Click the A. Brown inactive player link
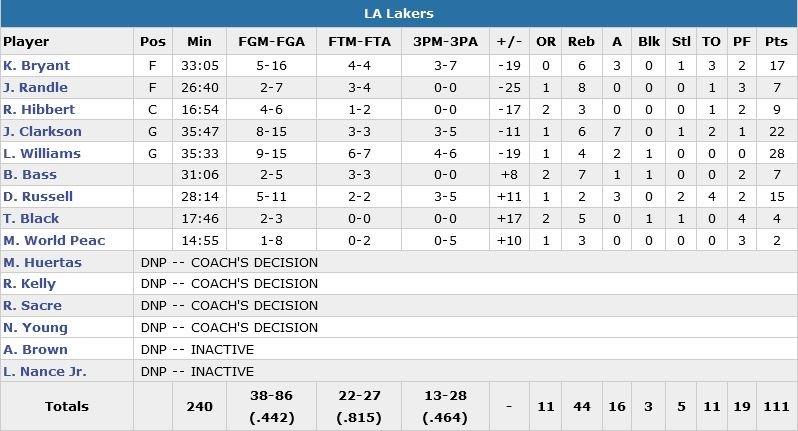Image resolution: width=798 pixels, height=431 pixels. click(35, 350)
